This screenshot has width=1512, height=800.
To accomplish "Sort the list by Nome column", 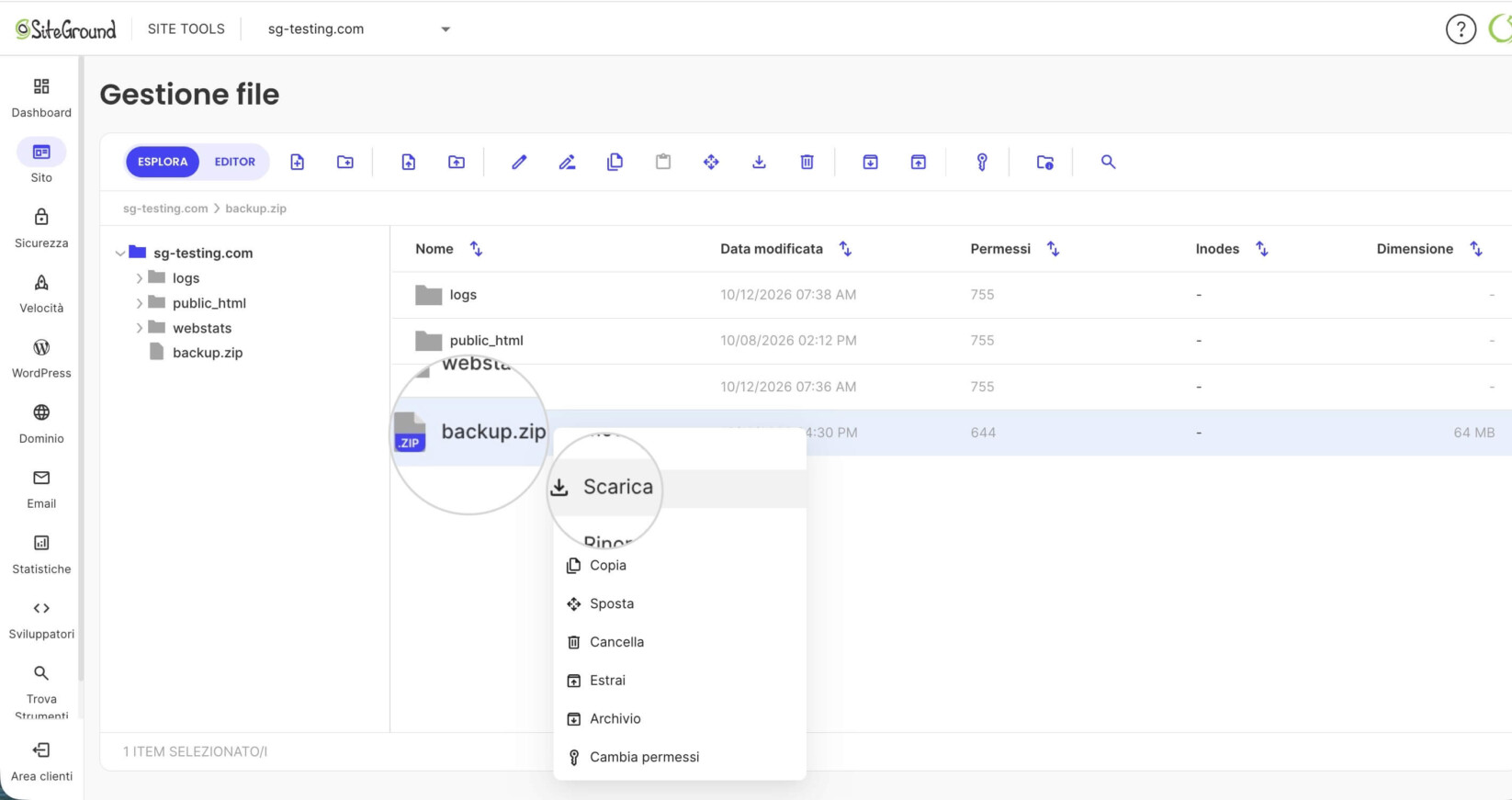I will 476,249.
